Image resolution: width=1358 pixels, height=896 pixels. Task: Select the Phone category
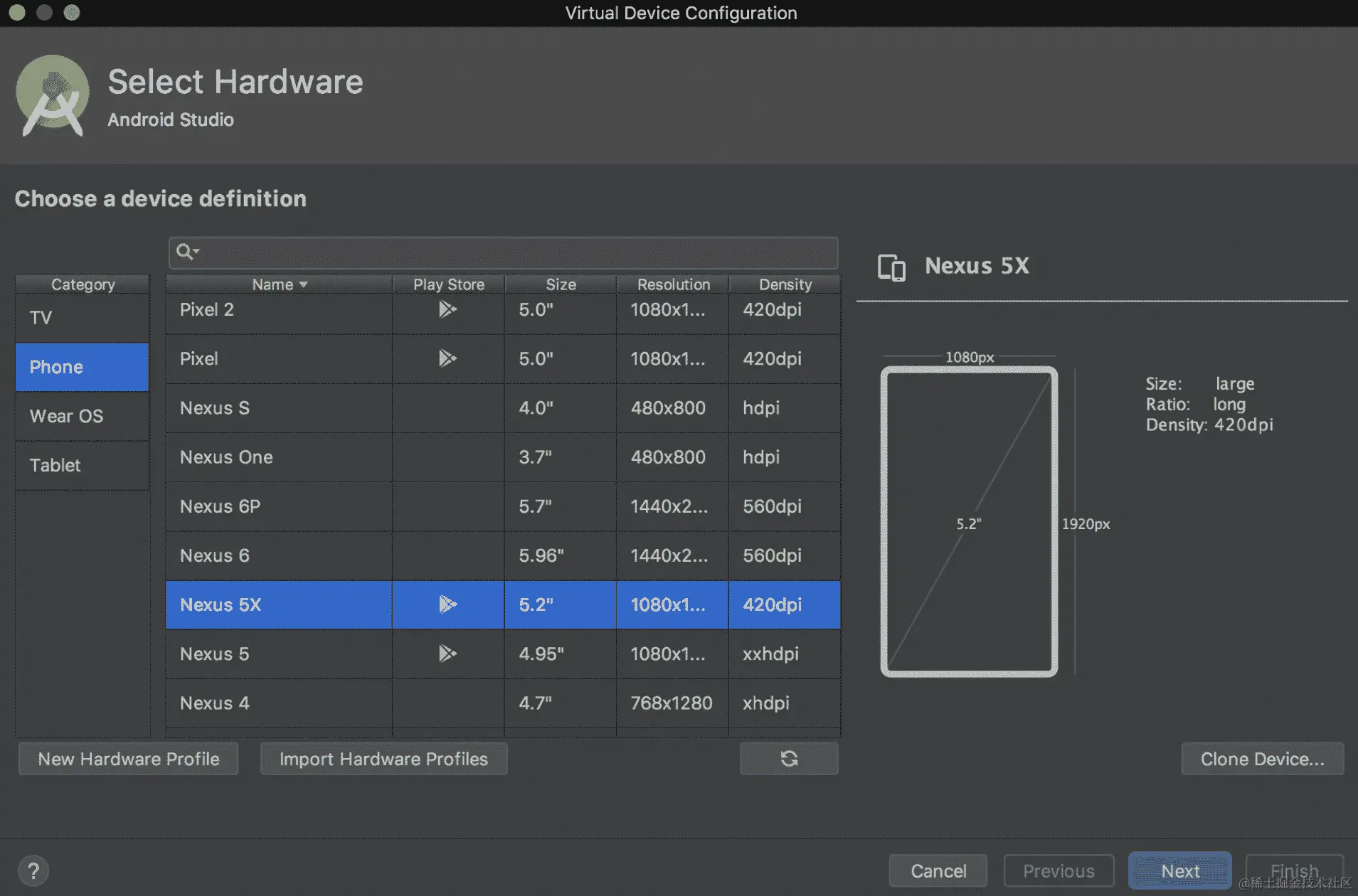point(83,367)
